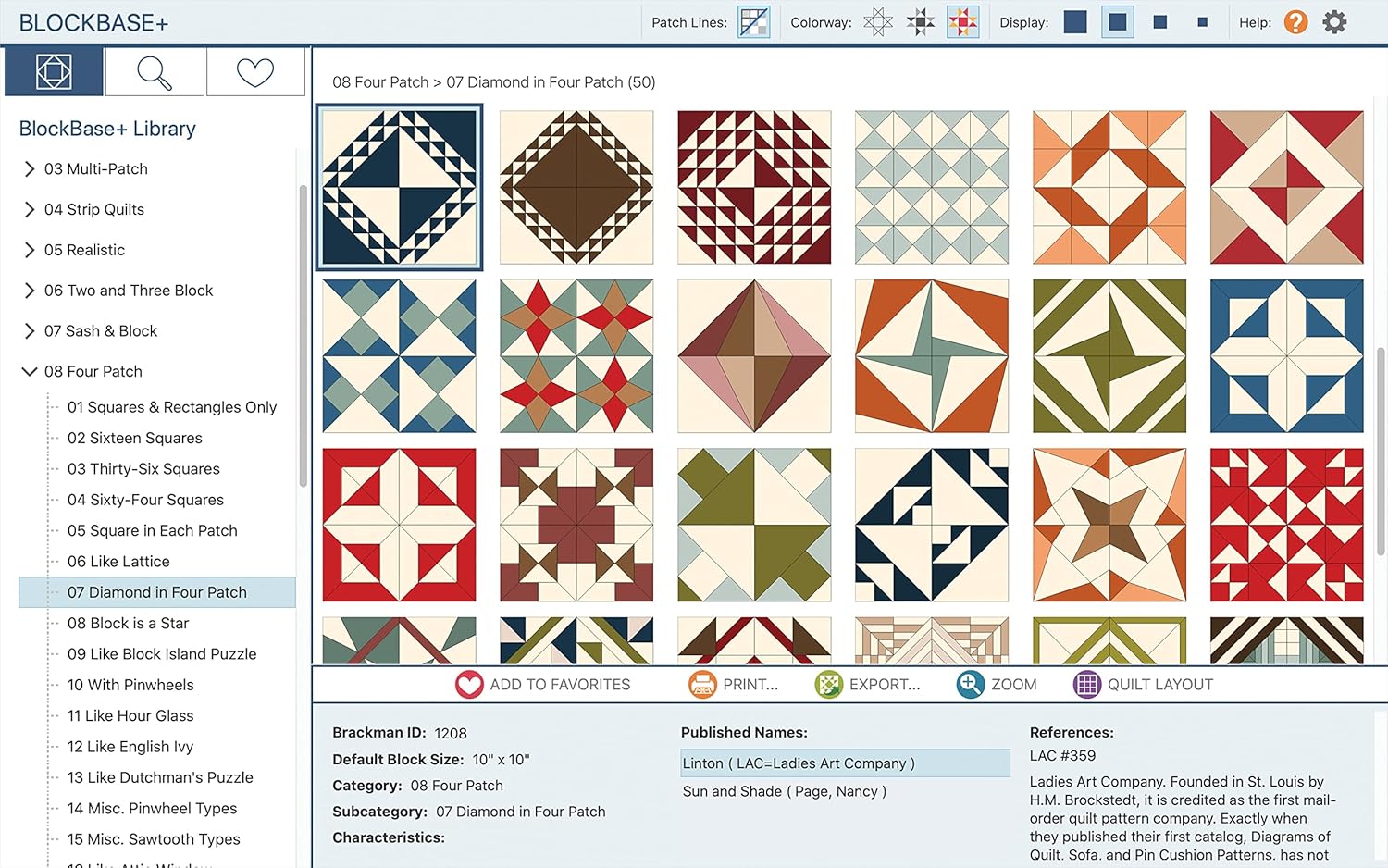Screen dimensions: 1388x868
Task: Switch to grayscale colorway
Action: (x=920, y=22)
